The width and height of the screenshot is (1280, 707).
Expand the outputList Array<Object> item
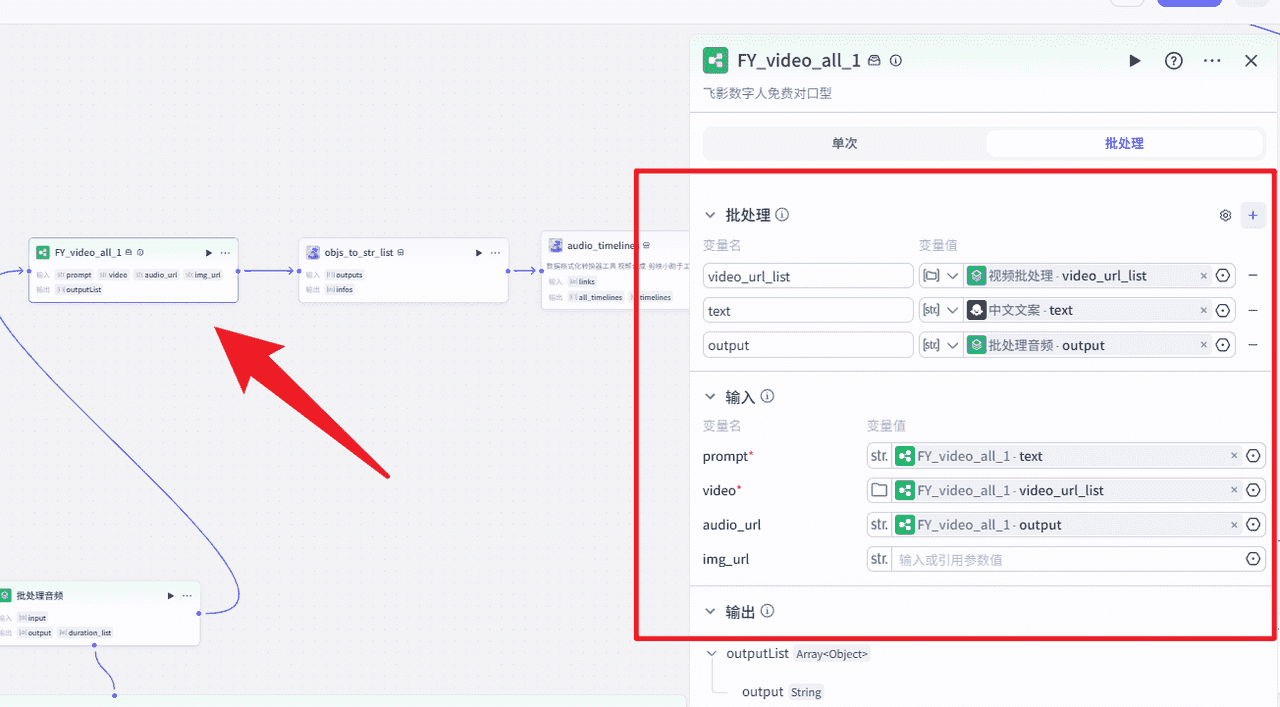pos(710,653)
